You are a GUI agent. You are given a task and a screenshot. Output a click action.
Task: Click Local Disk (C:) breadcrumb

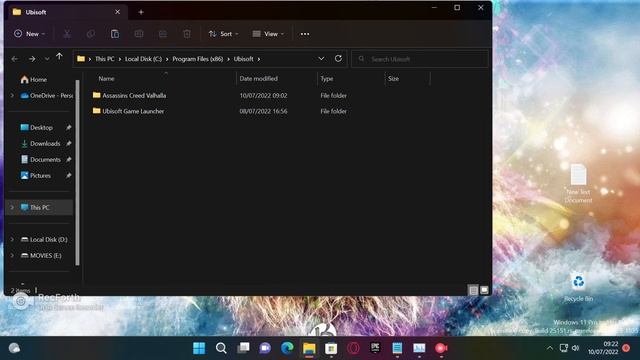coord(143,59)
